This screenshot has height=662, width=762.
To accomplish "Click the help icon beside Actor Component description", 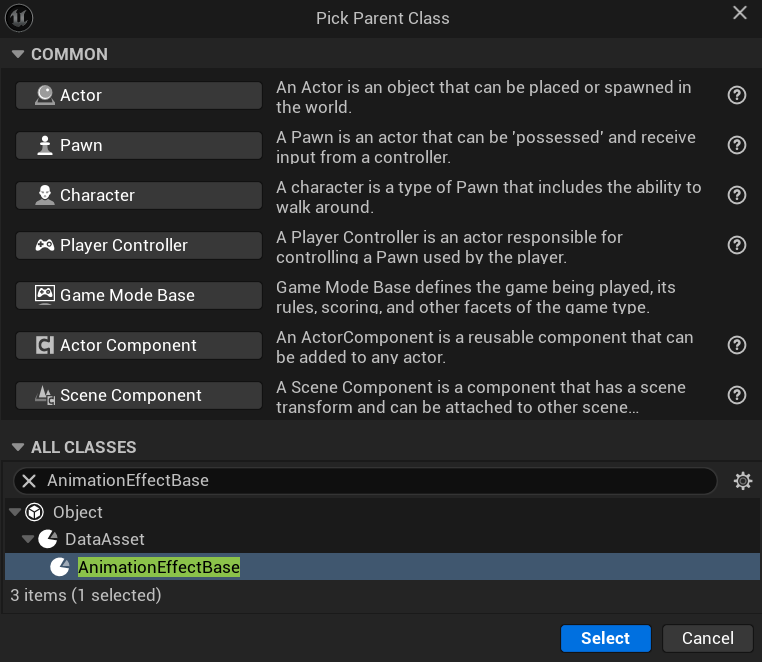I will (737, 345).
